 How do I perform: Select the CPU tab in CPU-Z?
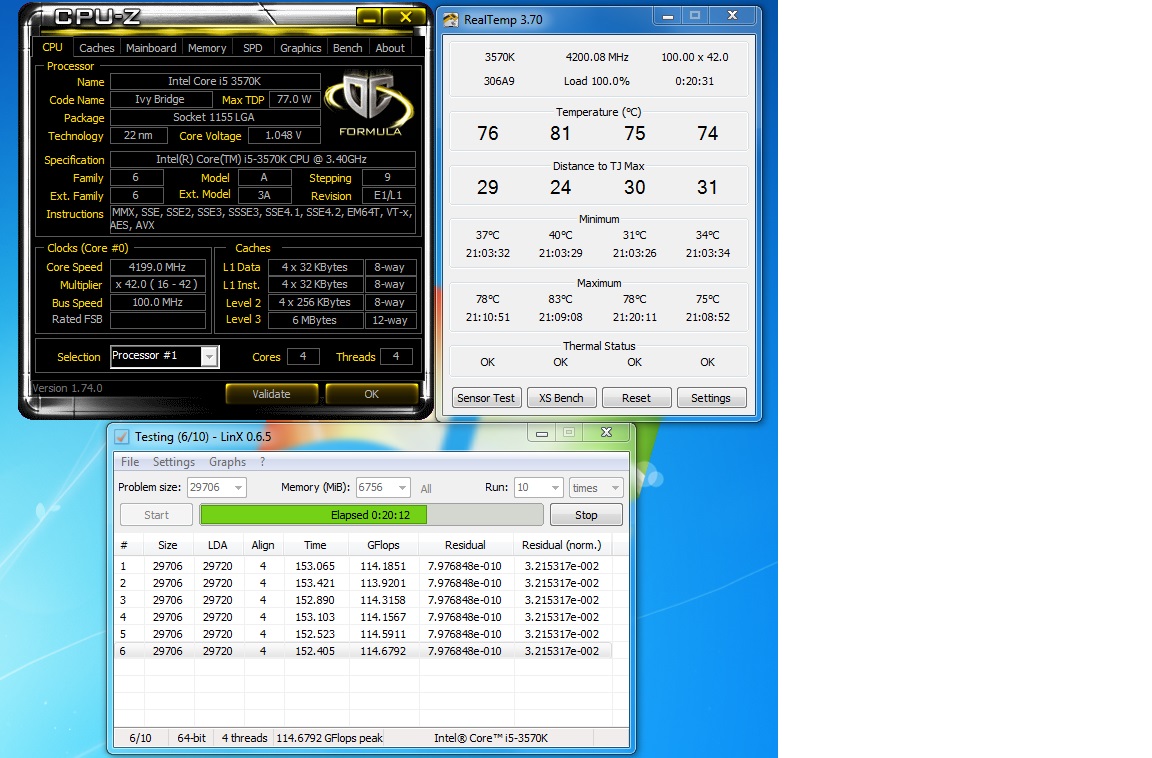tap(52, 47)
